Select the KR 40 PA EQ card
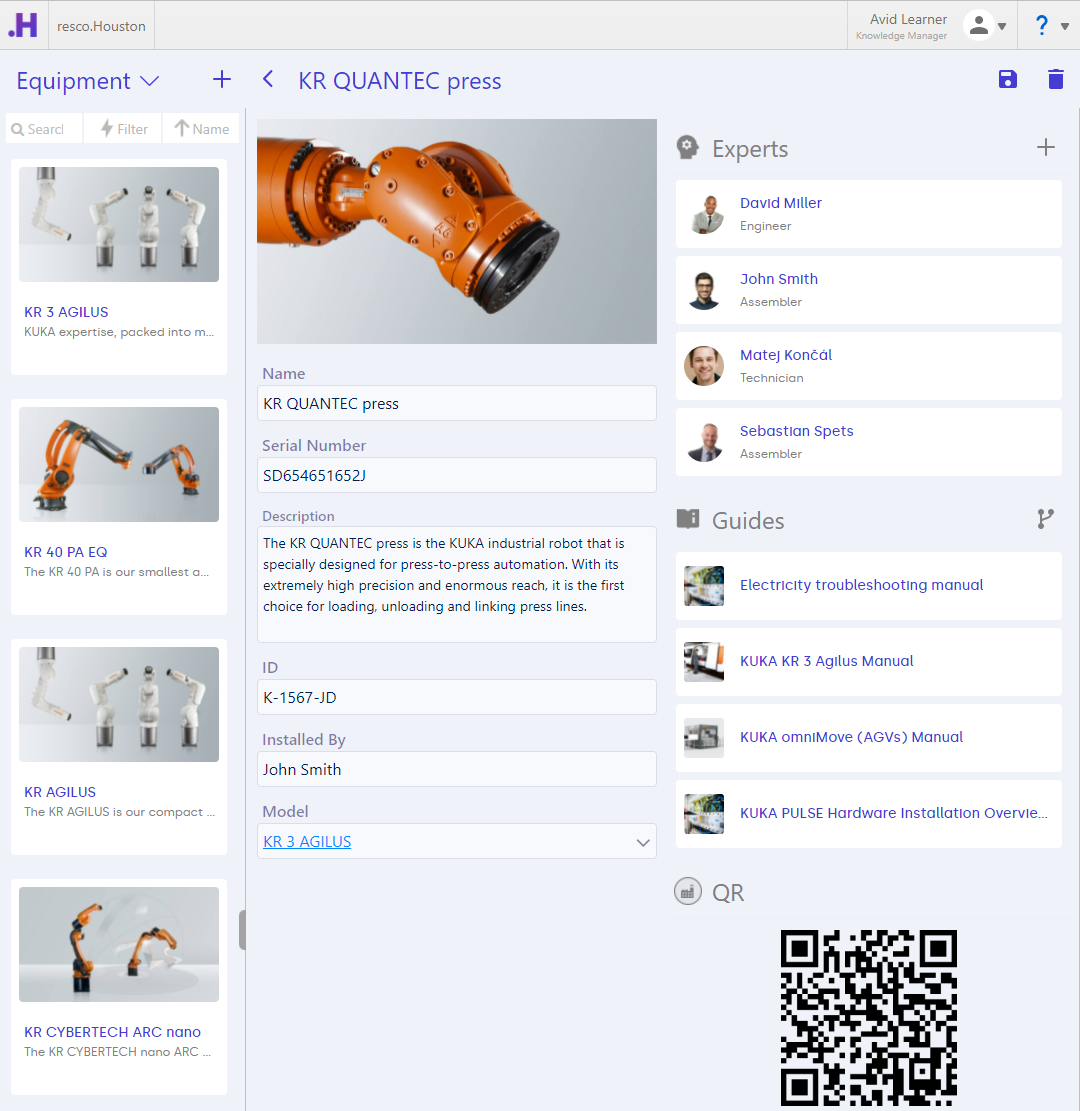Screen dimensions: 1080x1111 119,506
